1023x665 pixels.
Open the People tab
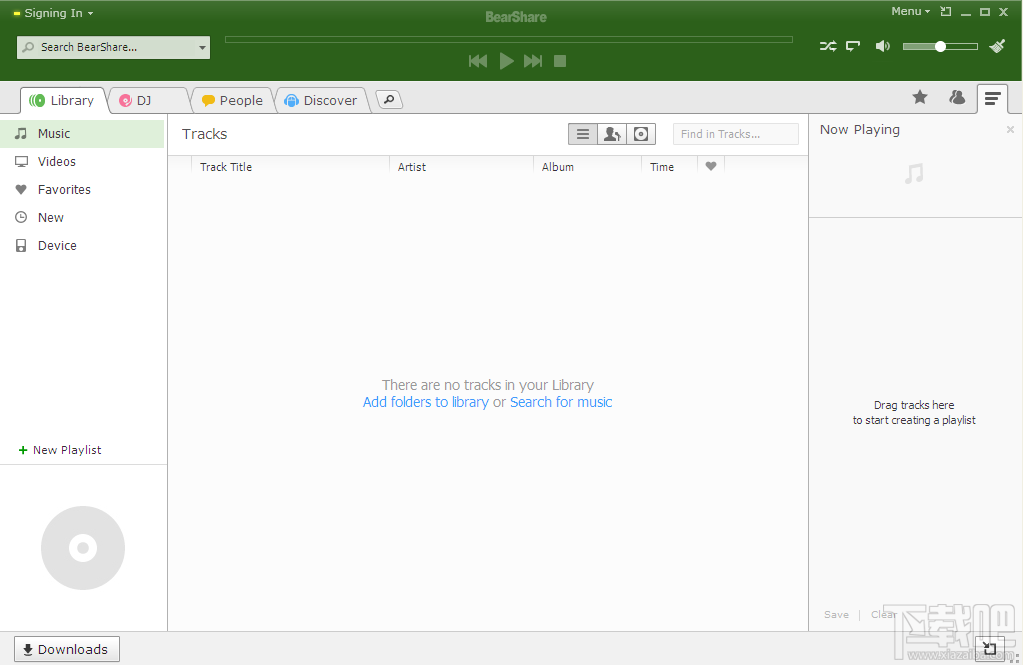233,101
